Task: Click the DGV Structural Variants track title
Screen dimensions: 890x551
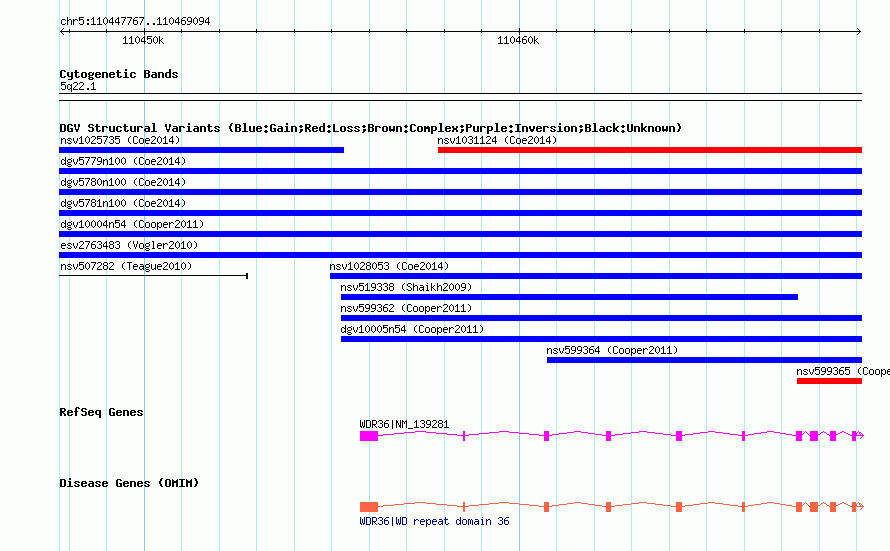Action: tap(371, 128)
